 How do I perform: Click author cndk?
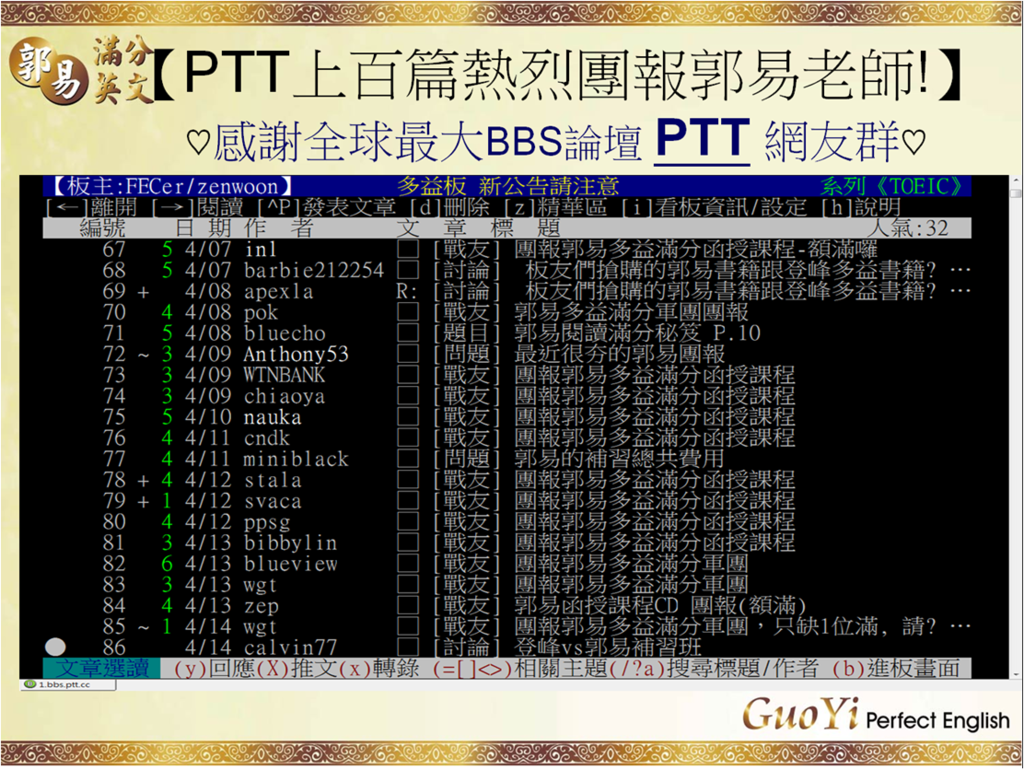266,438
